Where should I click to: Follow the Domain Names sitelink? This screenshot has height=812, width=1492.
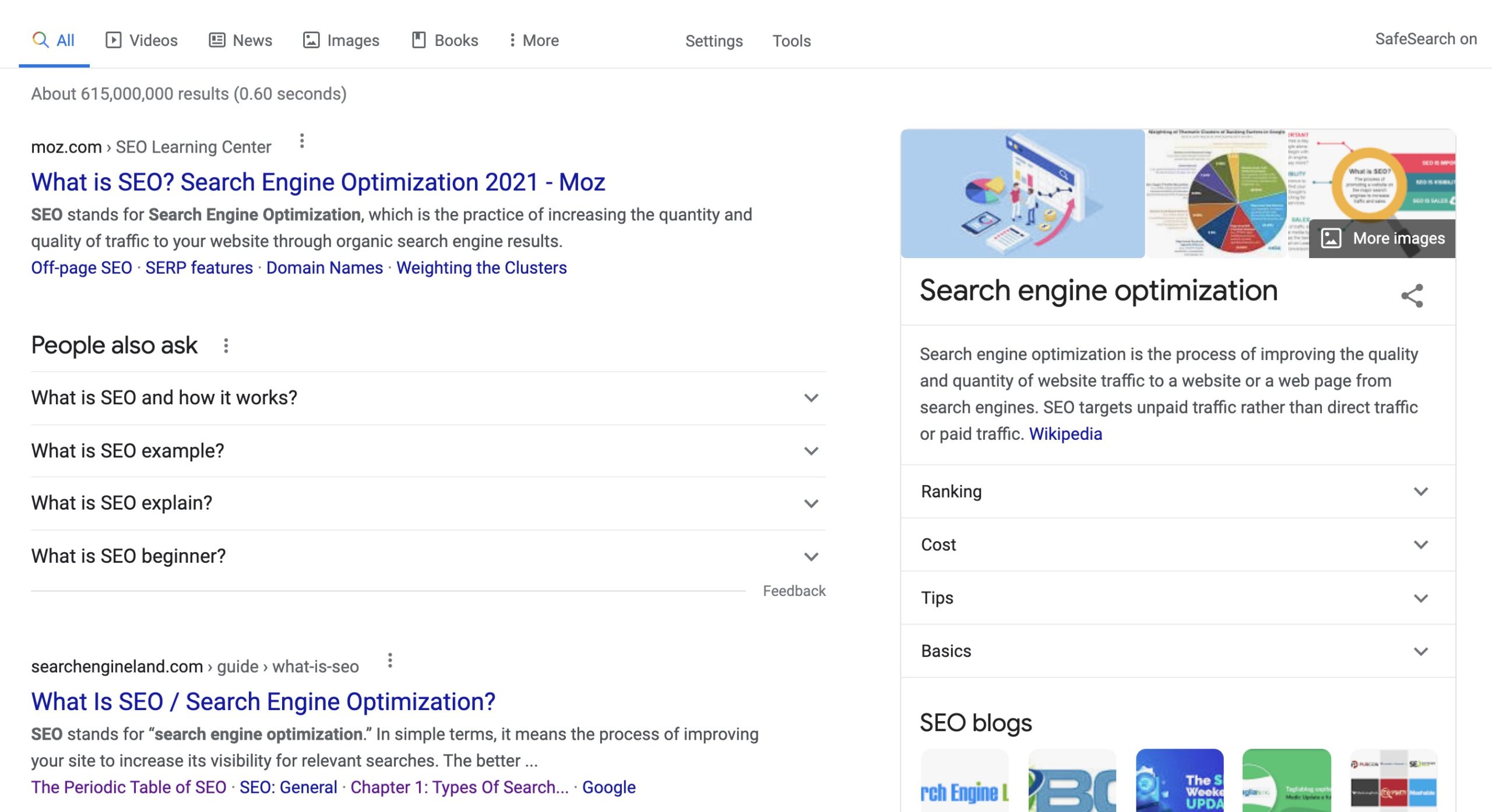(325, 267)
